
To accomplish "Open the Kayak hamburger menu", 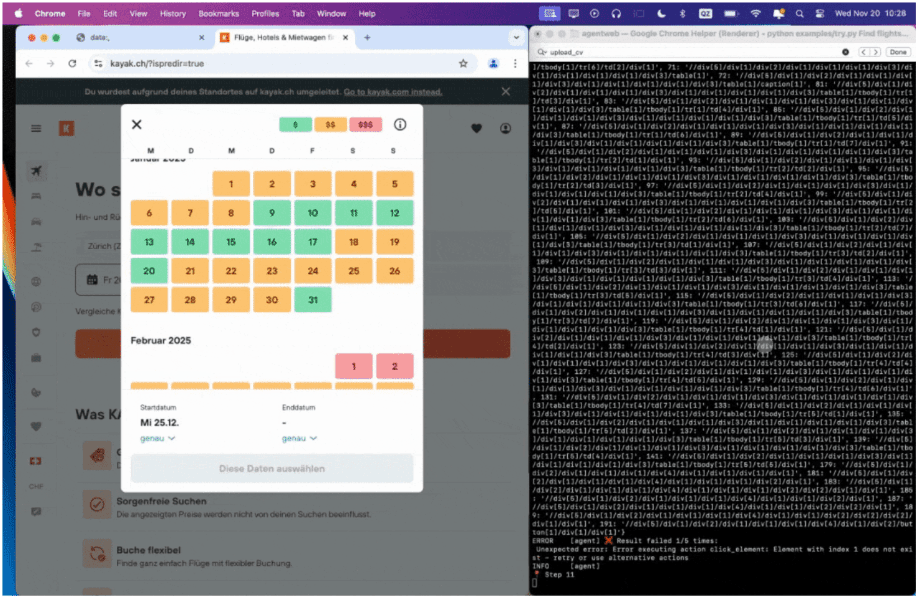I will 36,129.
